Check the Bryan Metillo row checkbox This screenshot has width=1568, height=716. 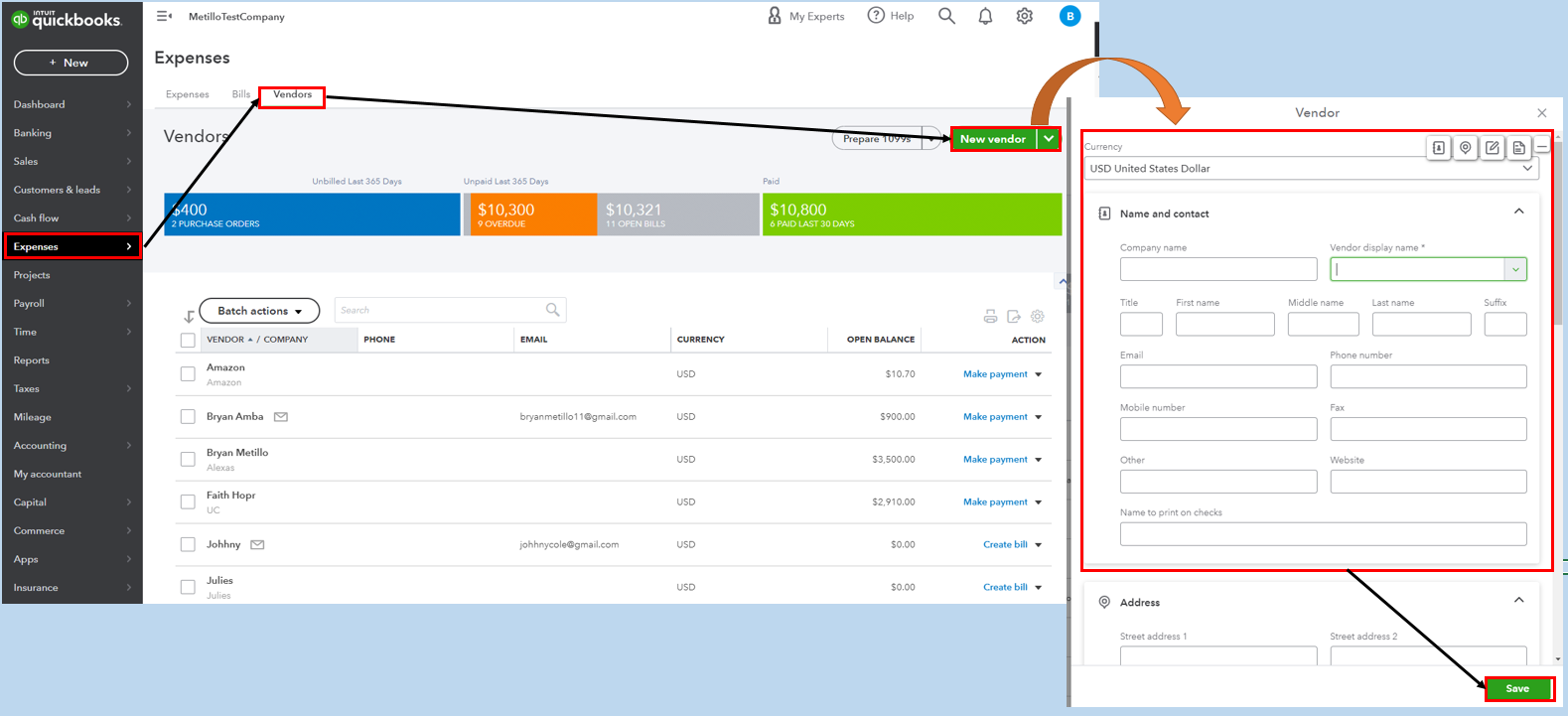point(188,459)
